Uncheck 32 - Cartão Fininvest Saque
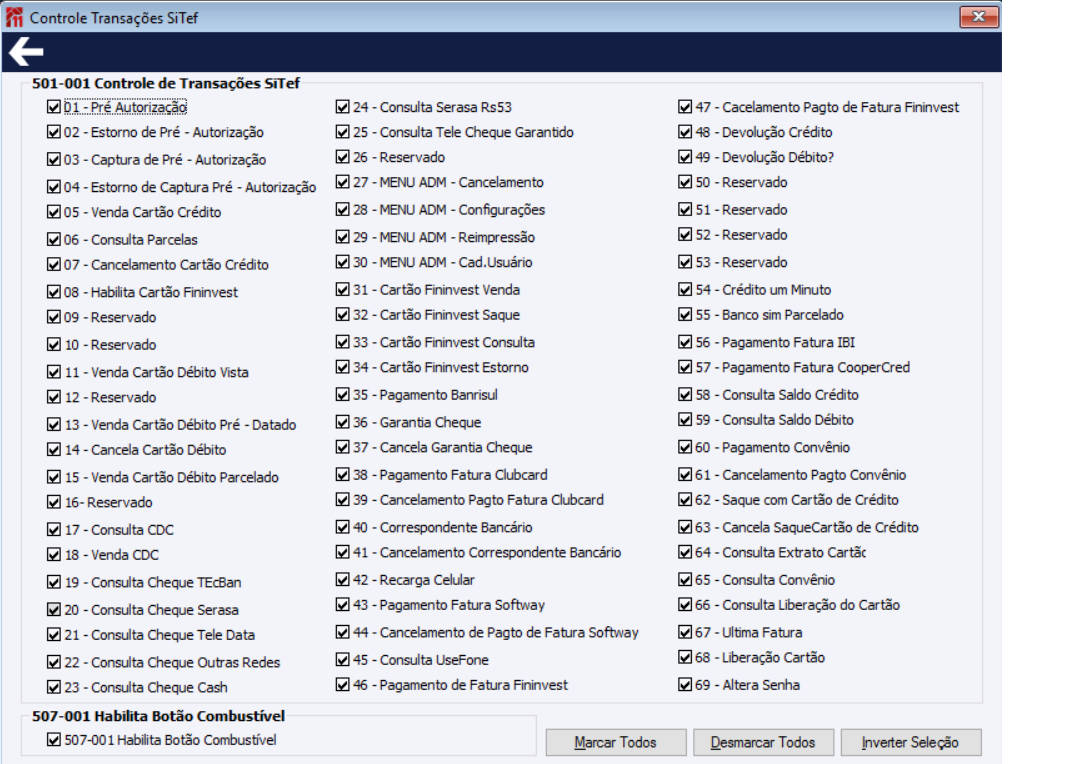 coord(342,314)
